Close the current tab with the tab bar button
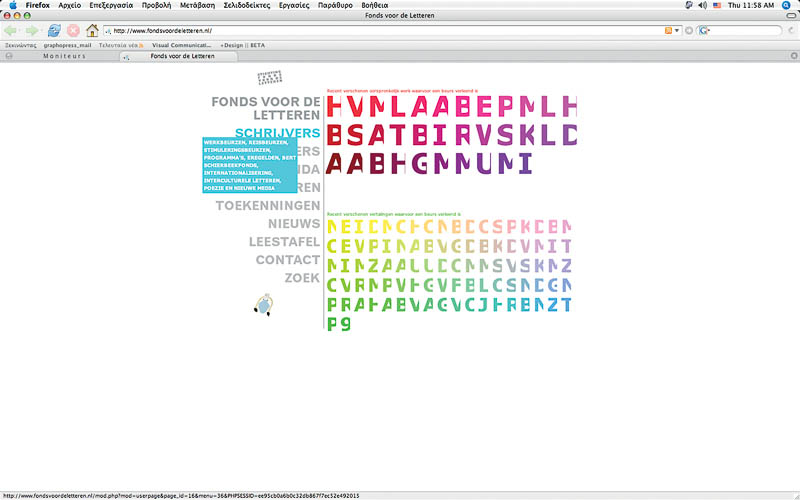Screen dimensions: 800x500 794,56
